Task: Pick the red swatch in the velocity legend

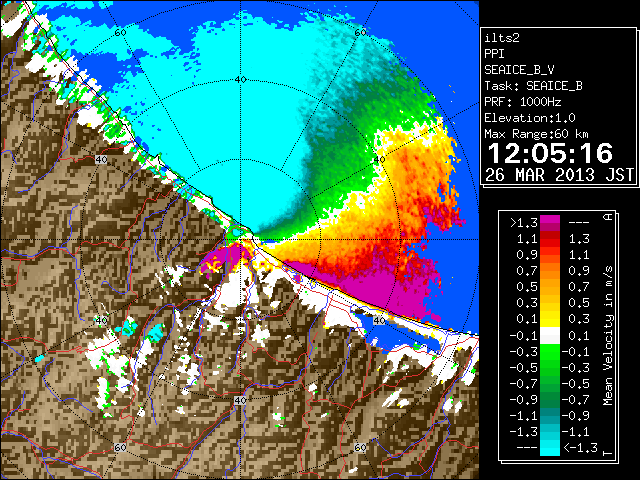Action: [550, 241]
